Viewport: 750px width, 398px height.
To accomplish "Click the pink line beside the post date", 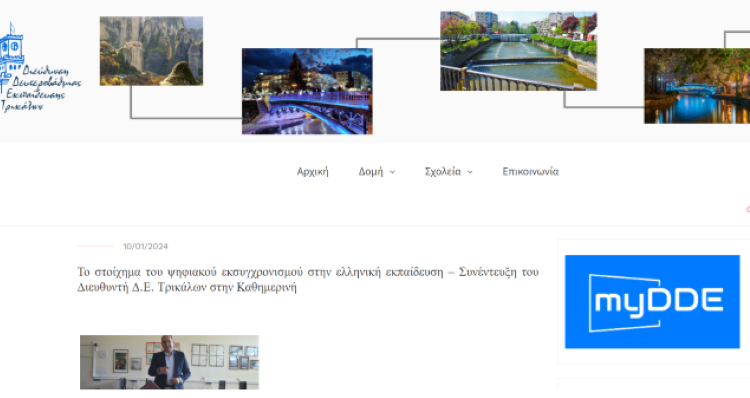I will 96,246.
